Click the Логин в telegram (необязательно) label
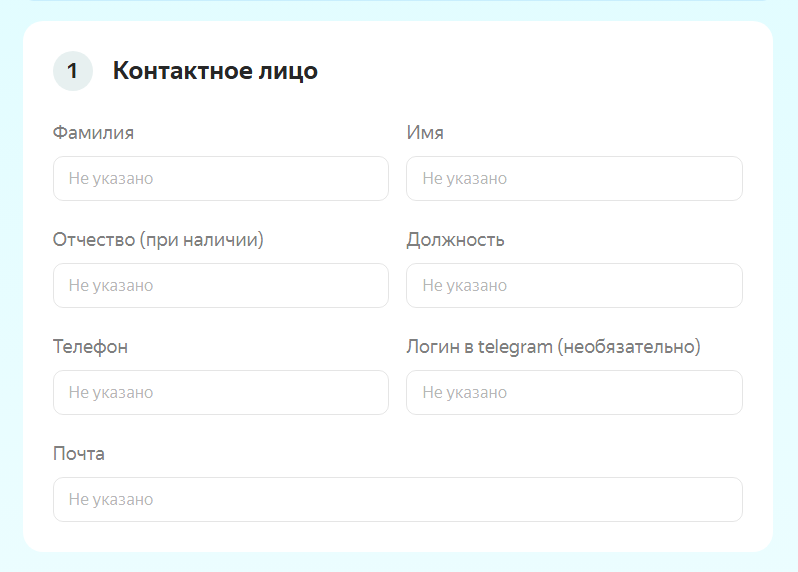 553,347
